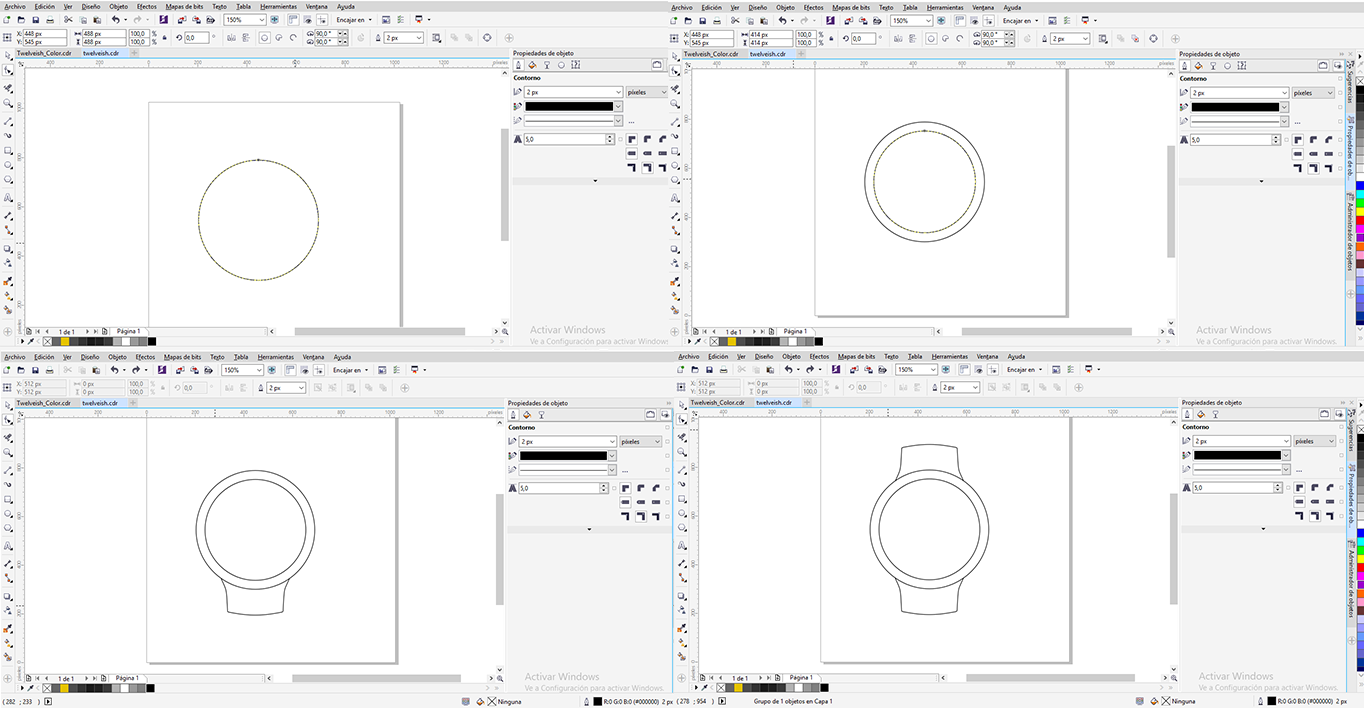Mirror horizontally in single-circle window property bar
Screen dimensions: 1364x708
click(x=233, y=38)
